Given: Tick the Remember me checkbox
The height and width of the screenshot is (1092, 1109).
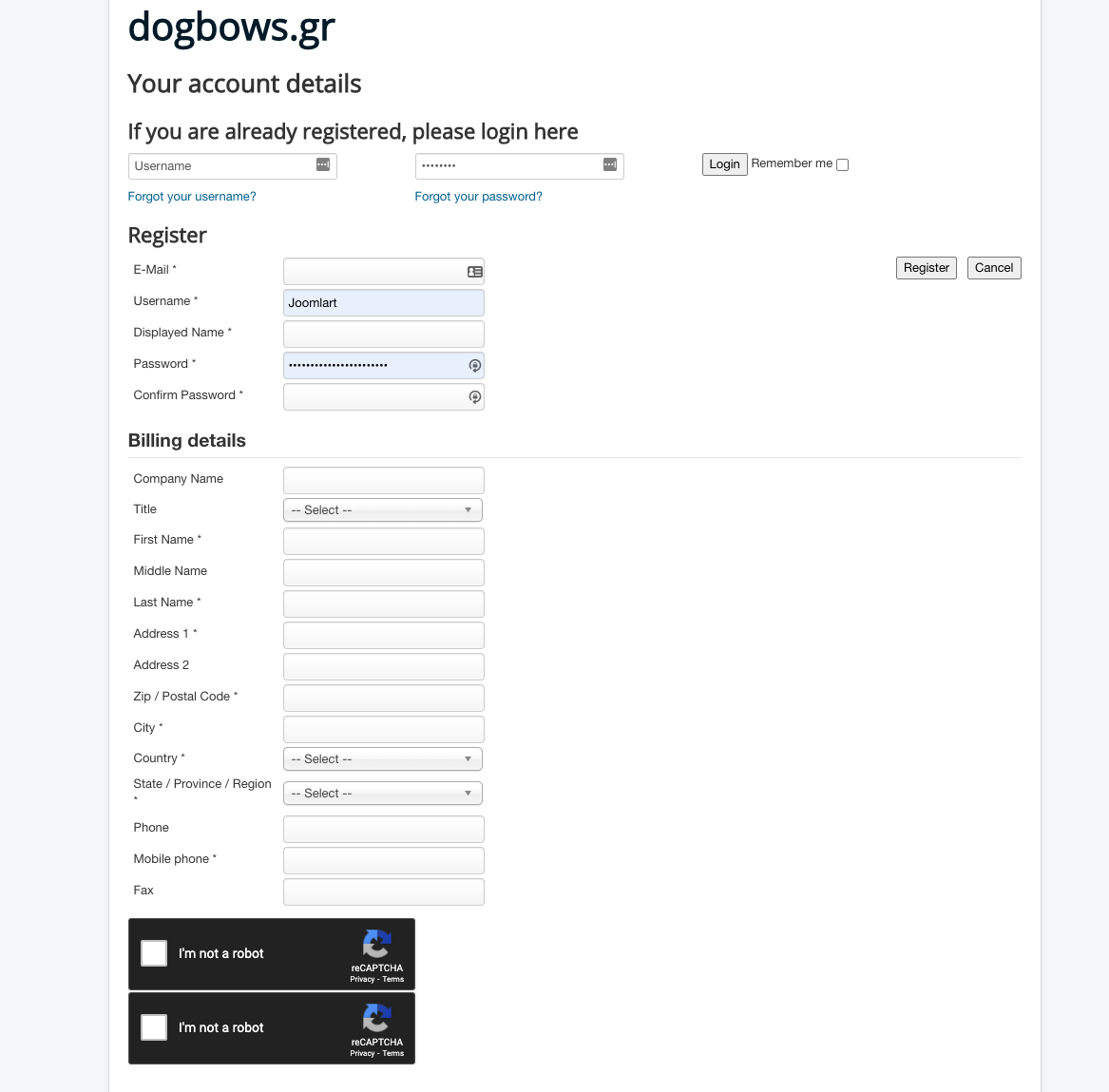Looking at the screenshot, I should click(842, 164).
